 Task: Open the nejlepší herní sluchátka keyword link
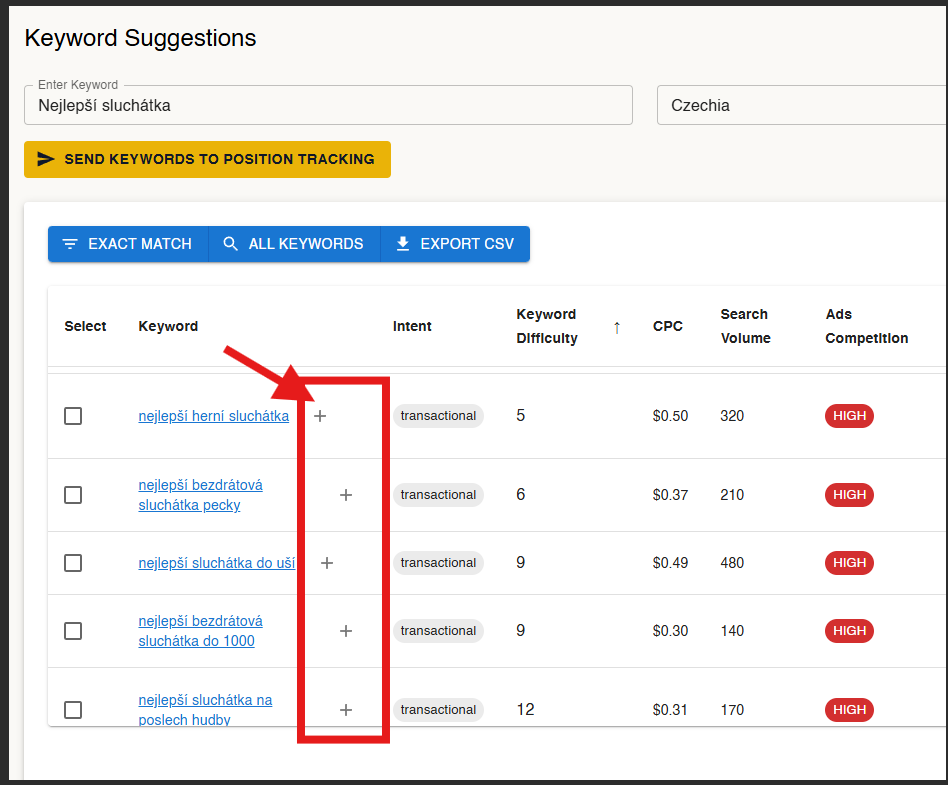(213, 416)
